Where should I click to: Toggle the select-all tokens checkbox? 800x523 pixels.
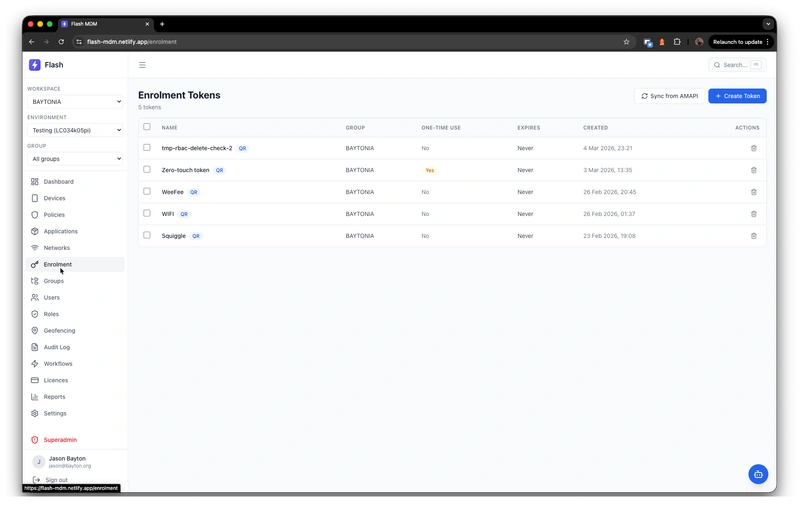tap(147, 127)
